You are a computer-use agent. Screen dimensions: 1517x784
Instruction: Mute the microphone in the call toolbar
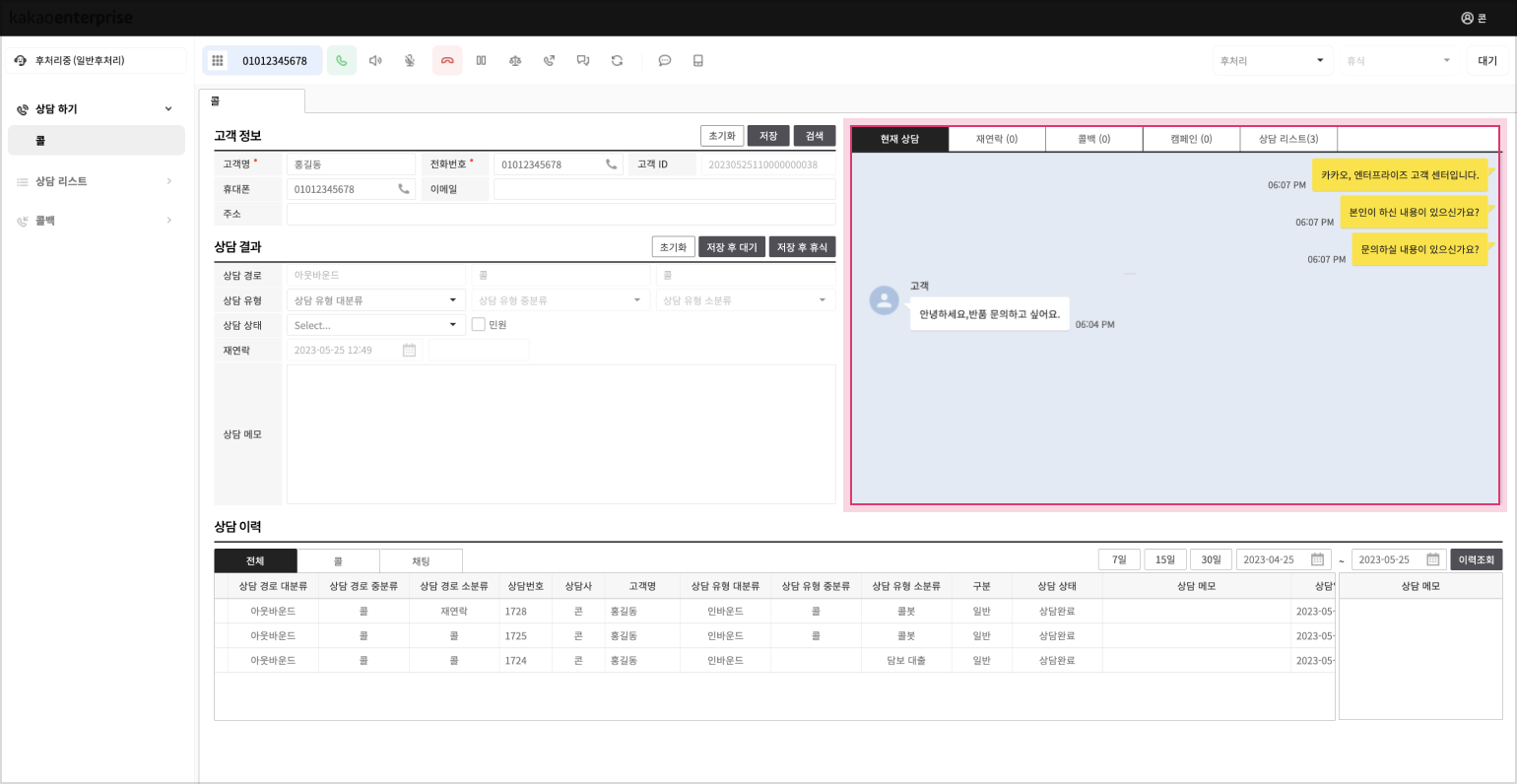click(x=410, y=61)
